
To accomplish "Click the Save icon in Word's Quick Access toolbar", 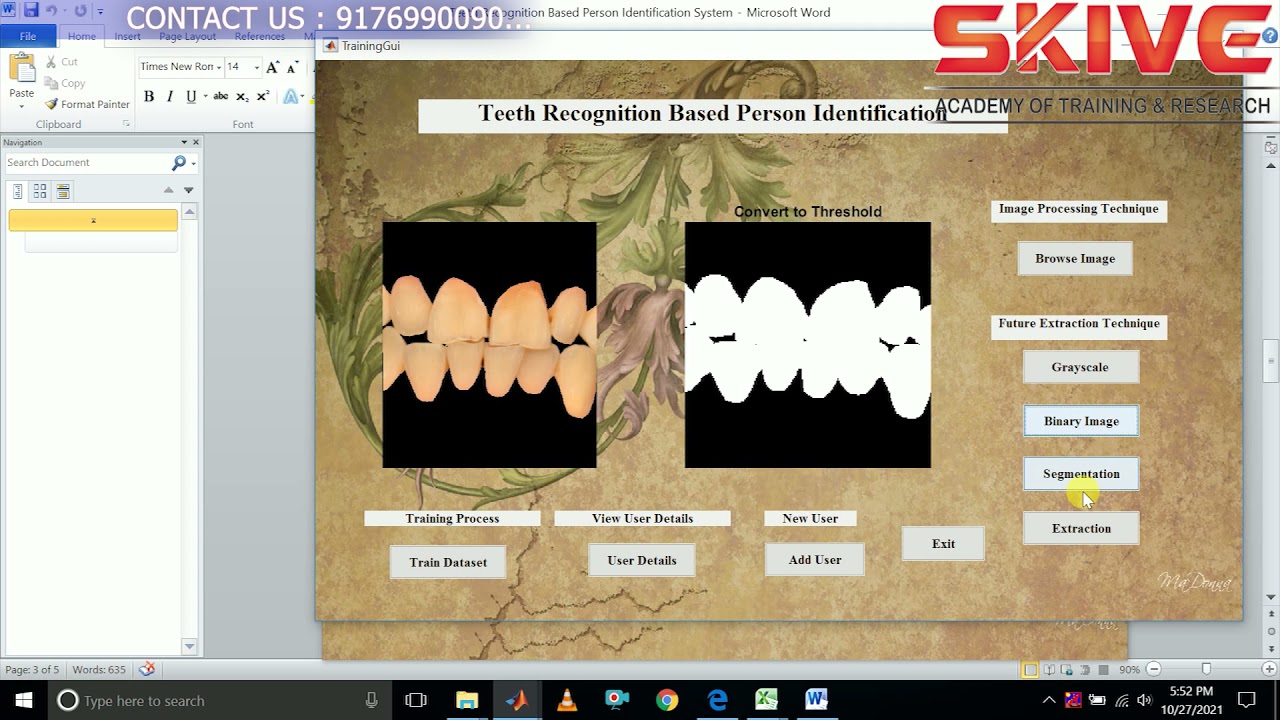I will click(30, 10).
